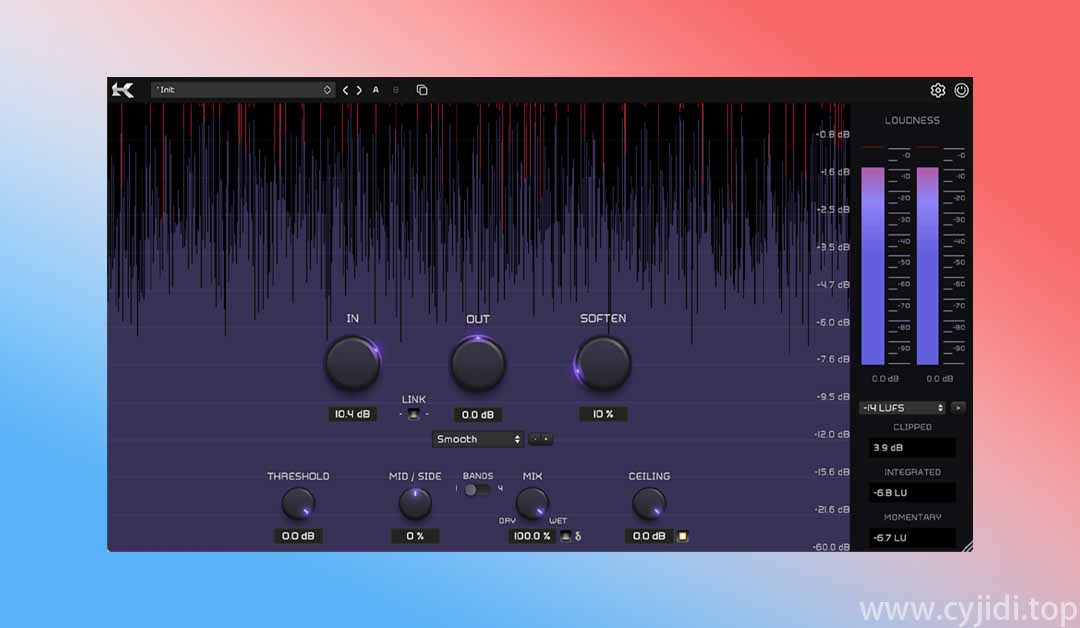Click the INTEGRATED -6.8 LU readout
The width and height of the screenshot is (1080, 628).
[912, 492]
